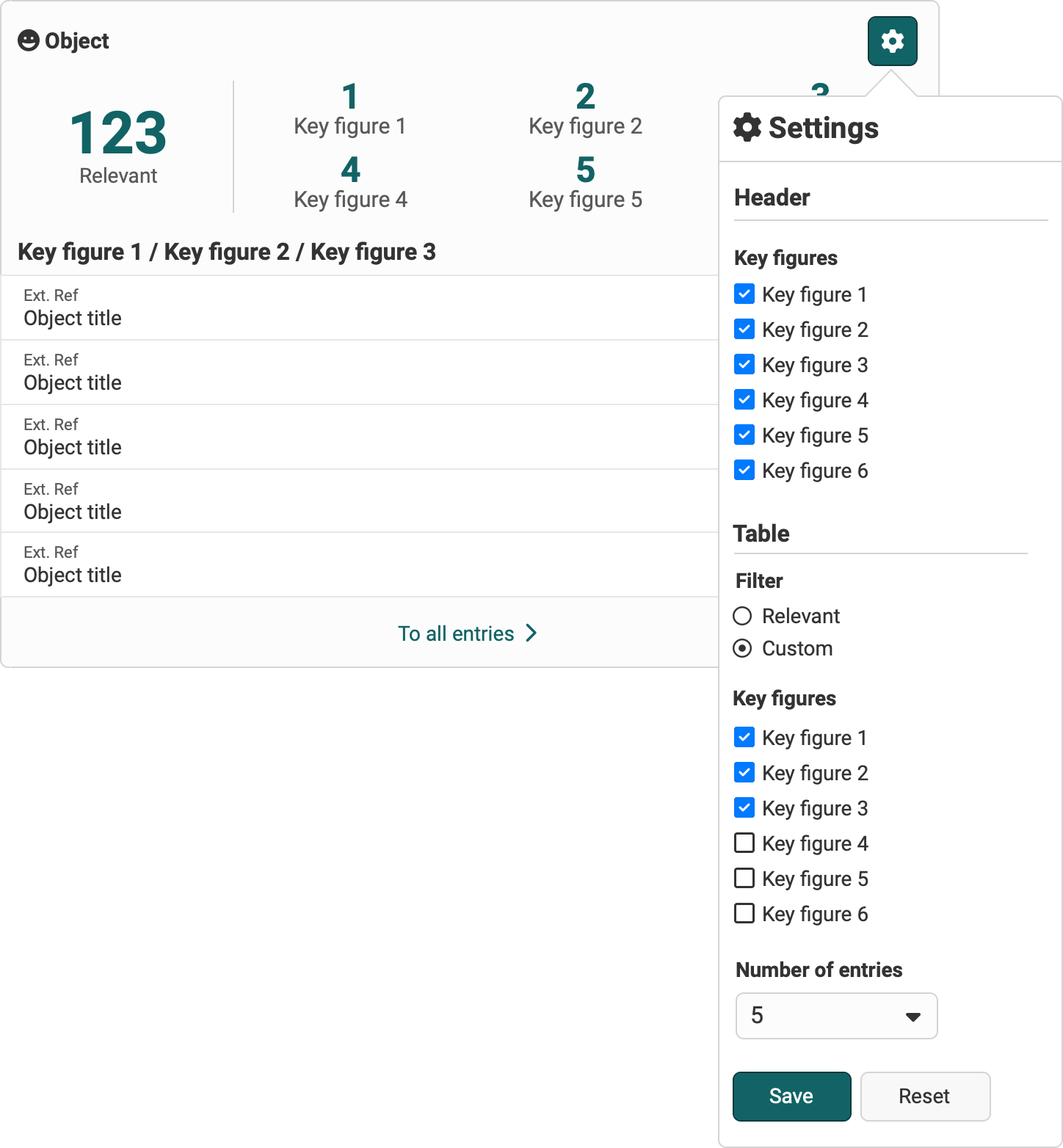Uncheck Key figure 1 under Header
This screenshot has height=1148, width=1063.
[744, 294]
